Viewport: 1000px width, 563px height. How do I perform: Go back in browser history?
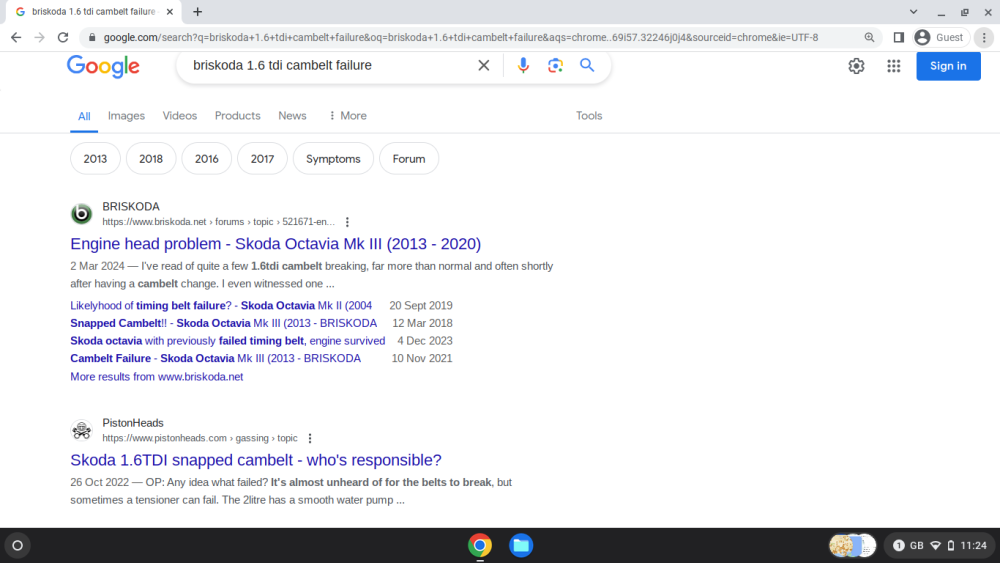(x=16, y=38)
